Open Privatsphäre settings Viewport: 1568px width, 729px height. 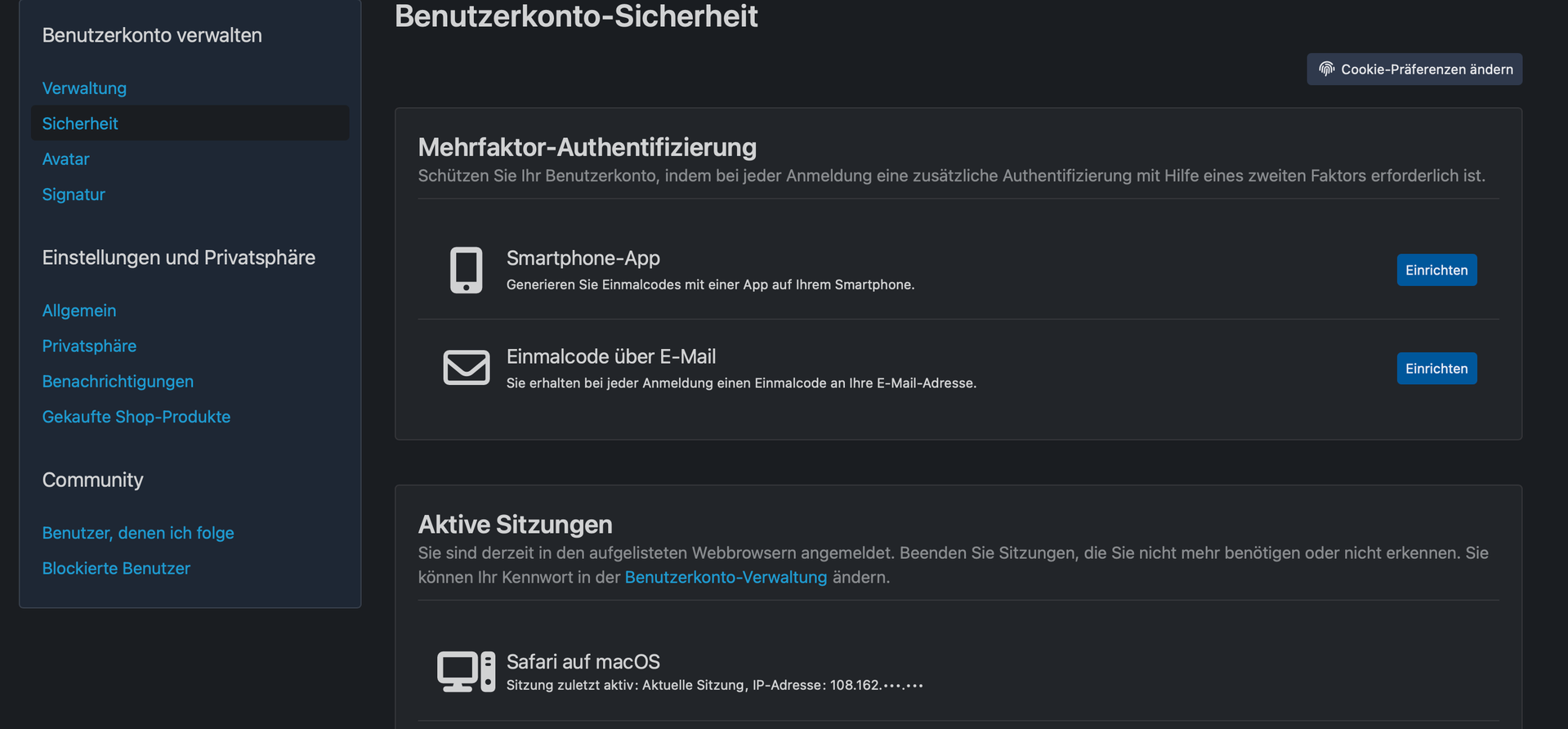point(89,346)
